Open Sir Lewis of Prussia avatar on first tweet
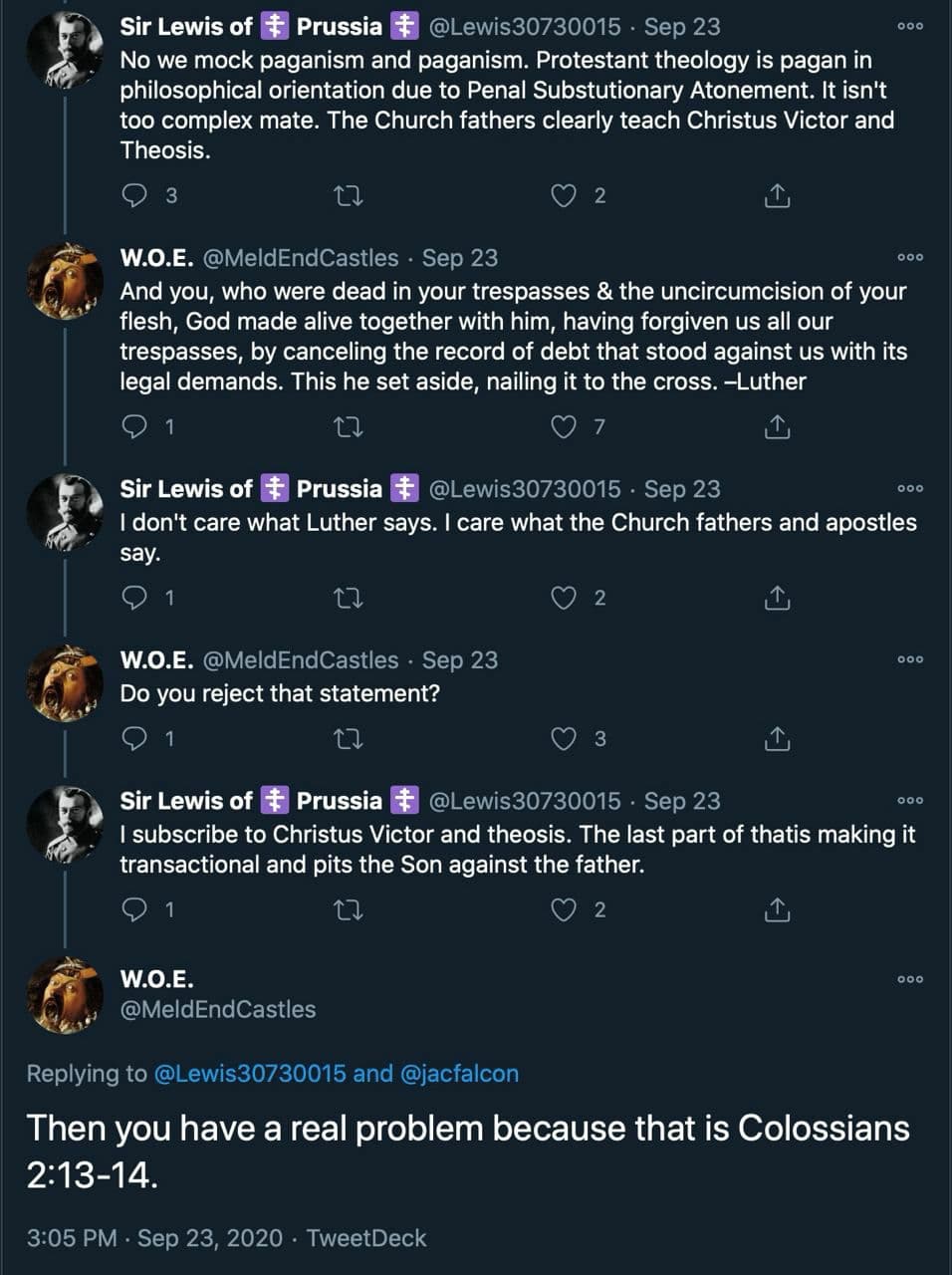The image size is (952, 1275). point(65,52)
